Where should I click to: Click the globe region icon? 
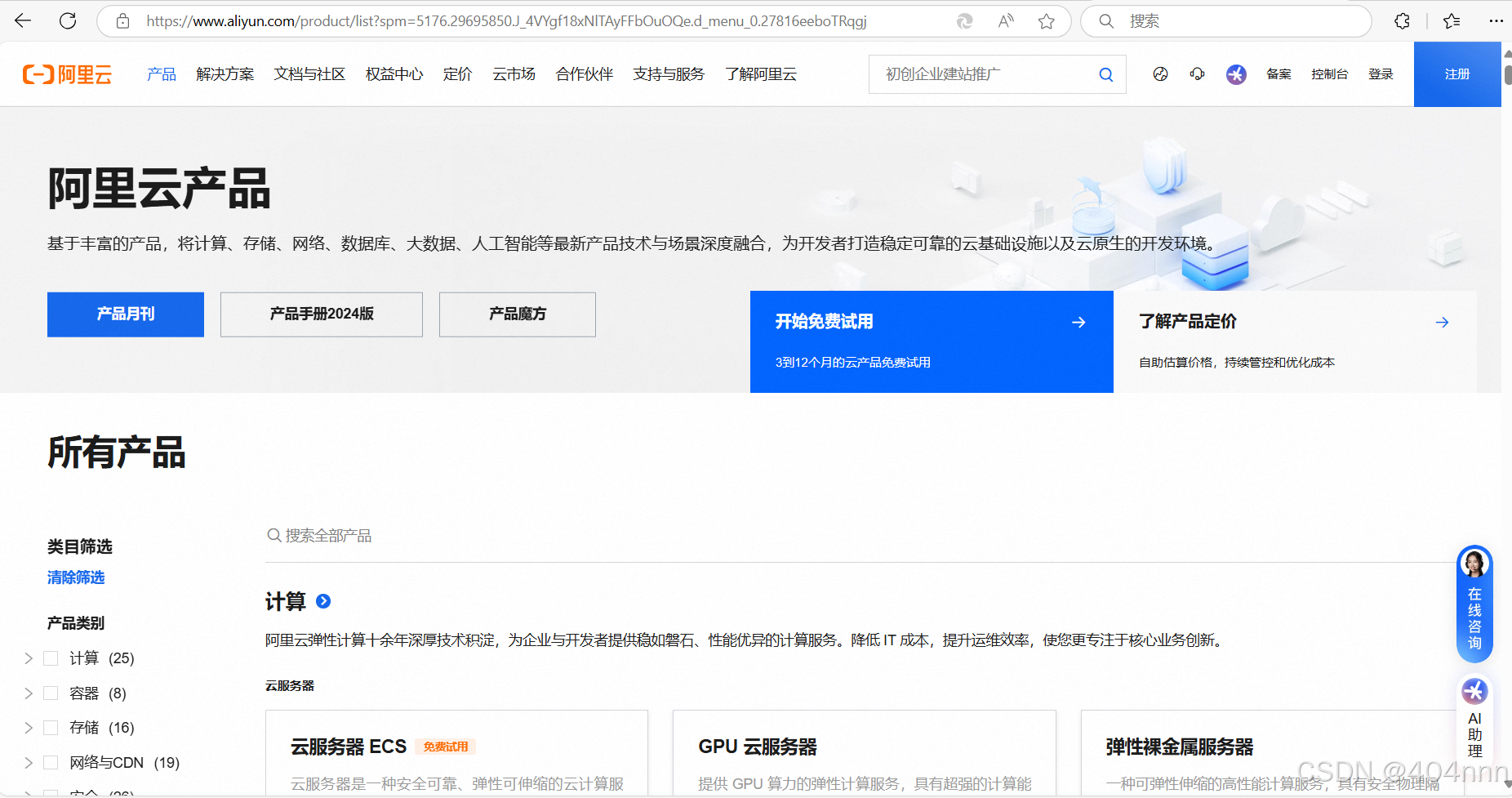pos(1160,74)
